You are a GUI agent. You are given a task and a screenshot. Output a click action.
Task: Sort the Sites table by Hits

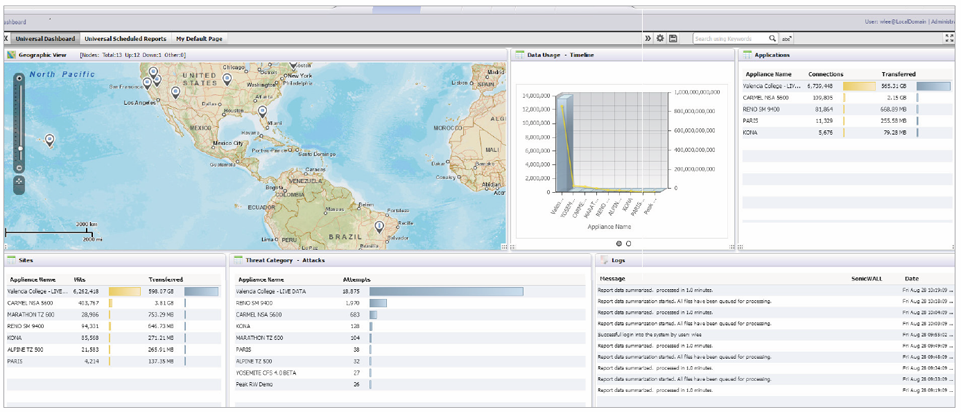pyautogui.click(x=79, y=280)
